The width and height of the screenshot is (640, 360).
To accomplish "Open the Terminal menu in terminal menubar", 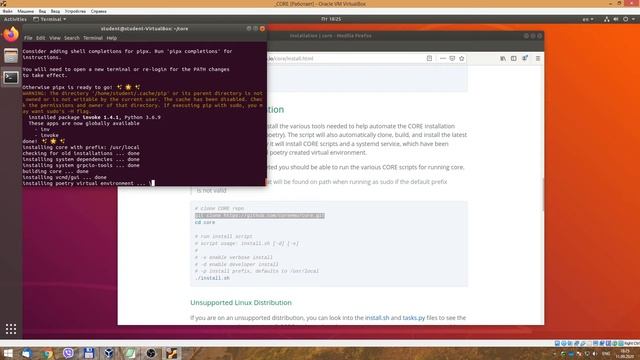I will [x=93, y=38].
